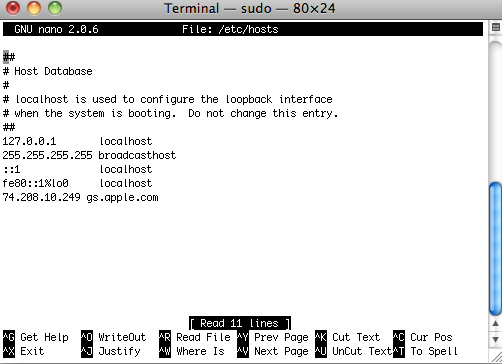Click the '127.0.0.1' address
The height and width of the screenshot is (364, 502).
coord(29,141)
